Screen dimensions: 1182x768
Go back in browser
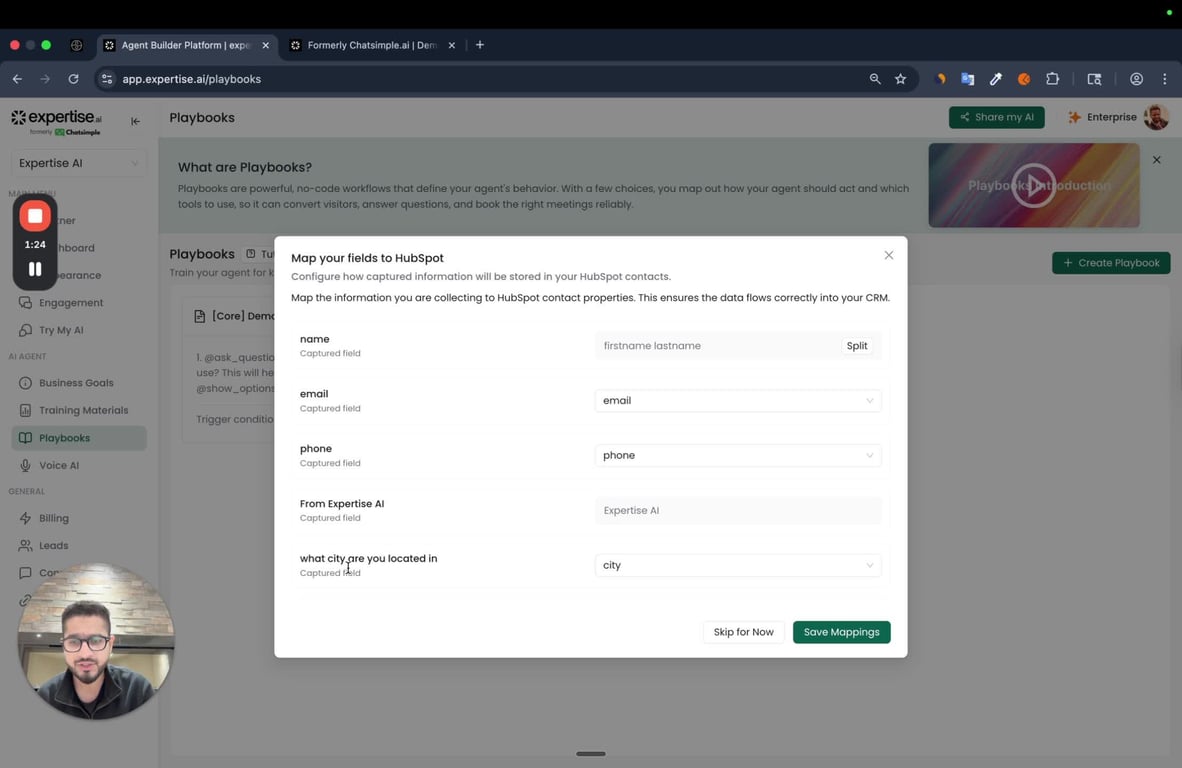pos(17,79)
